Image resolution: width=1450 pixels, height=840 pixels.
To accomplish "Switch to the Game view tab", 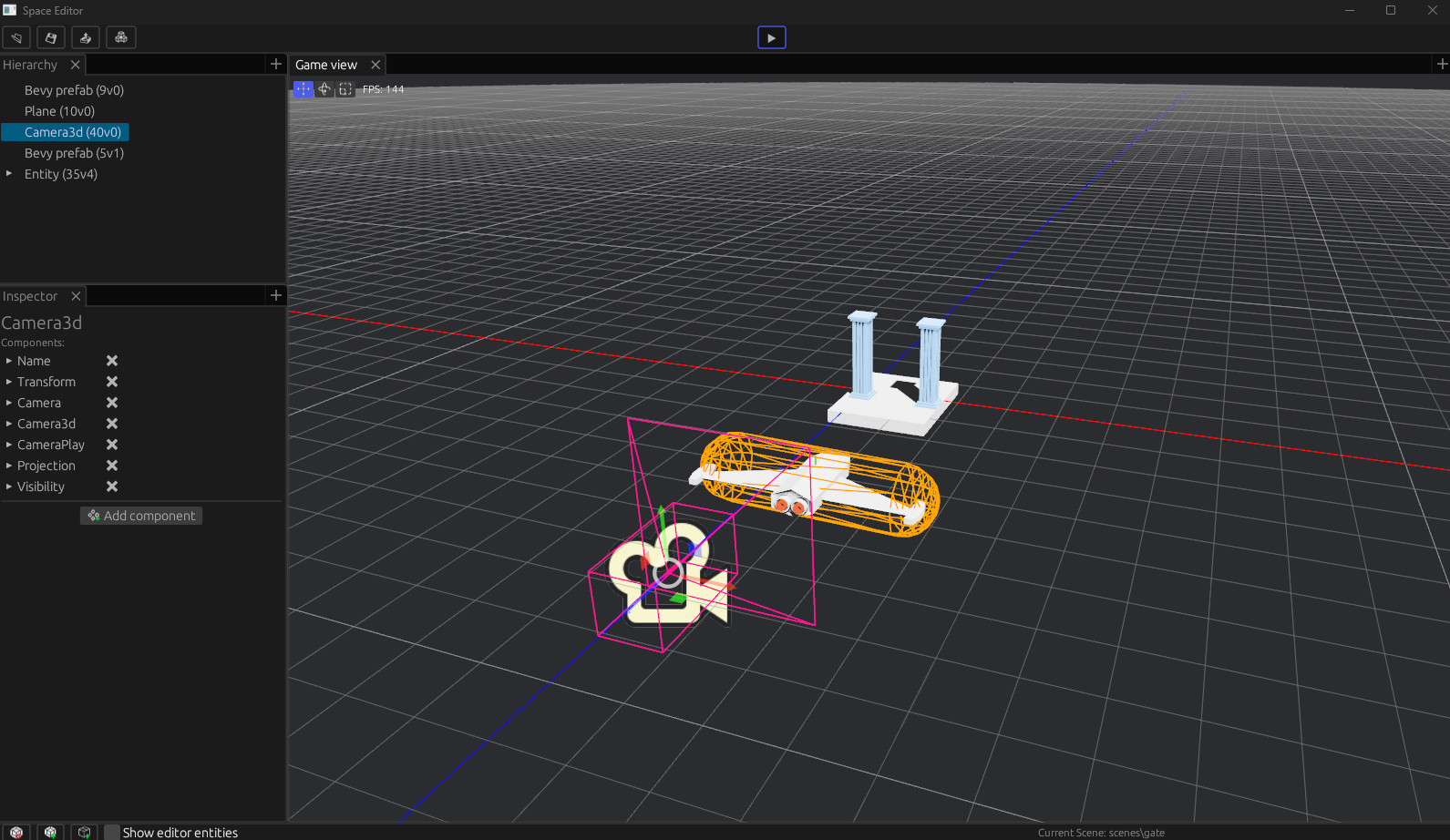I will [326, 65].
